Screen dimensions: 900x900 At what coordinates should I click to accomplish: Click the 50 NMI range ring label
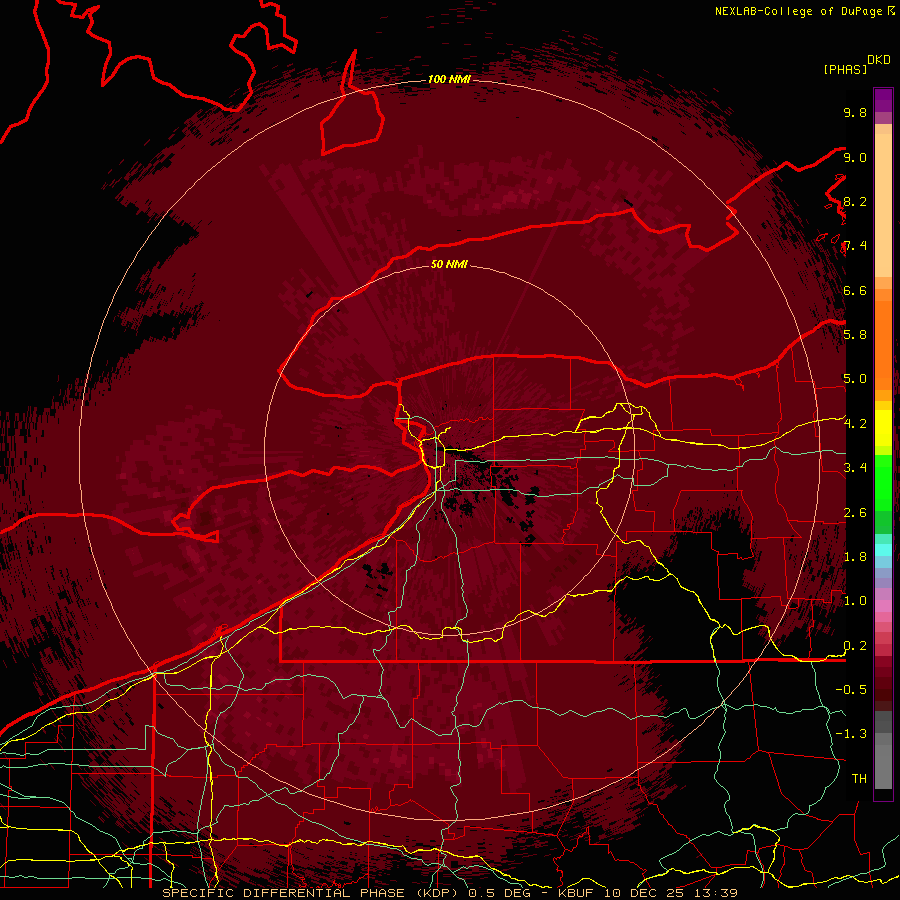(449, 264)
